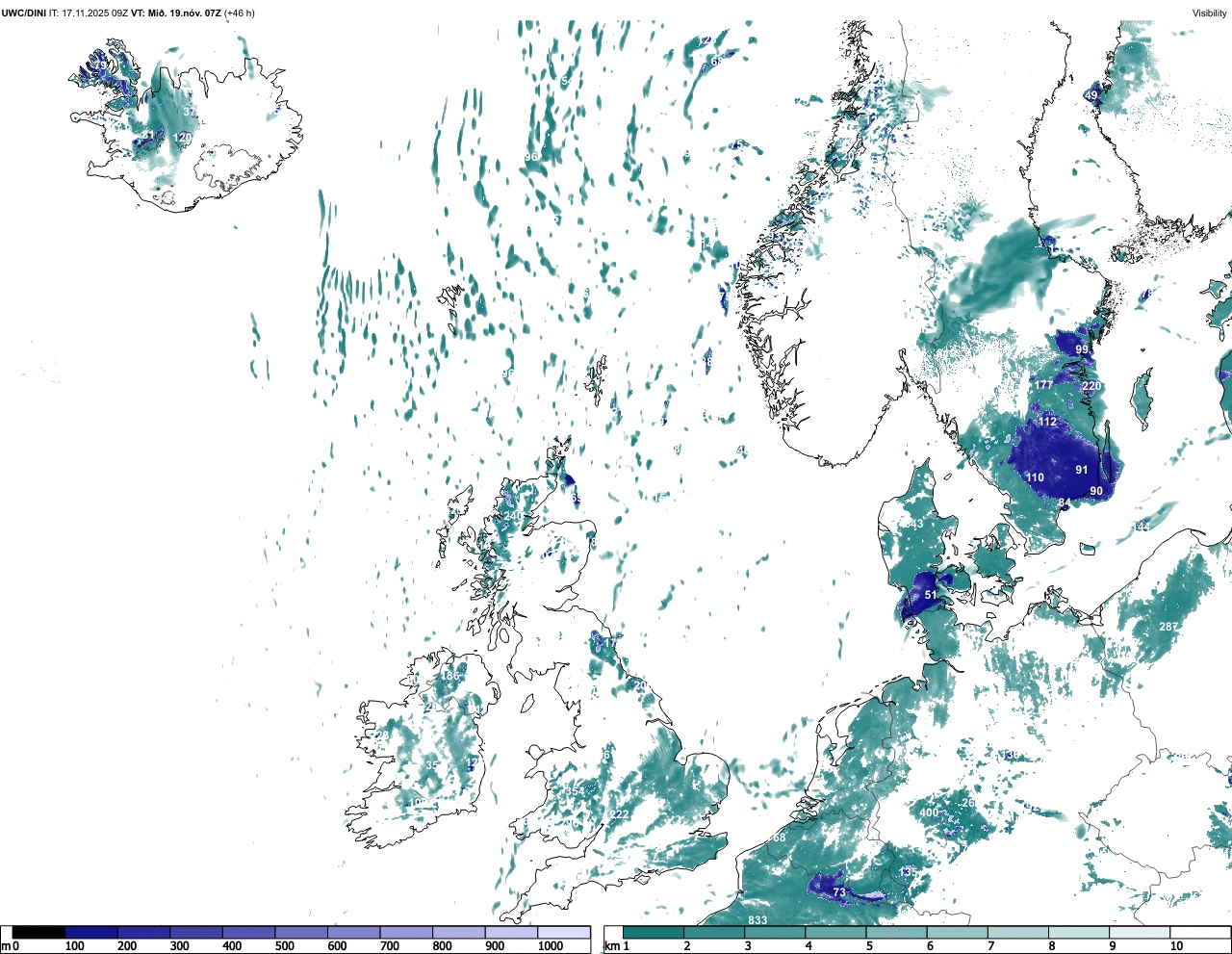Click the '84' value in southern Sweden
1232x954 pixels.
pyautogui.click(x=1064, y=503)
